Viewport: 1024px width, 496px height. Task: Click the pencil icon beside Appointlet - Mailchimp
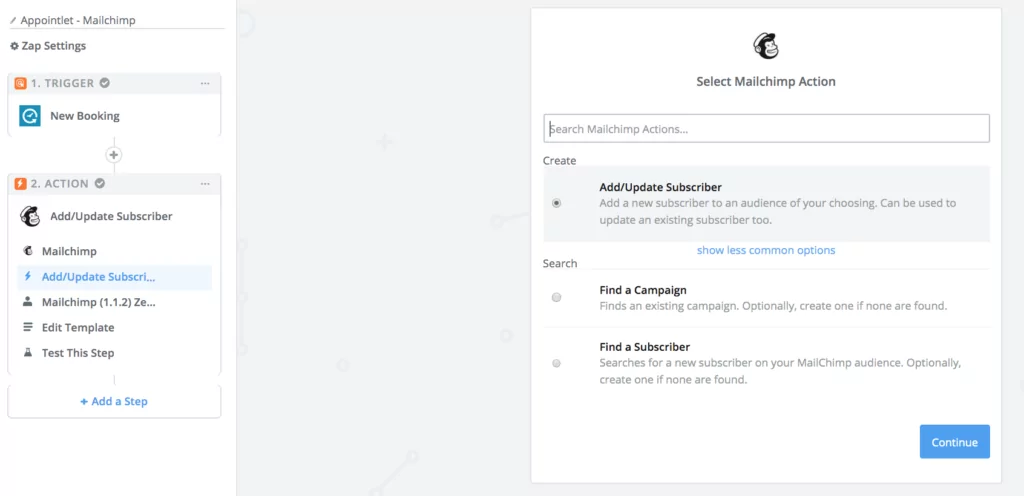pyautogui.click(x=13, y=20)
